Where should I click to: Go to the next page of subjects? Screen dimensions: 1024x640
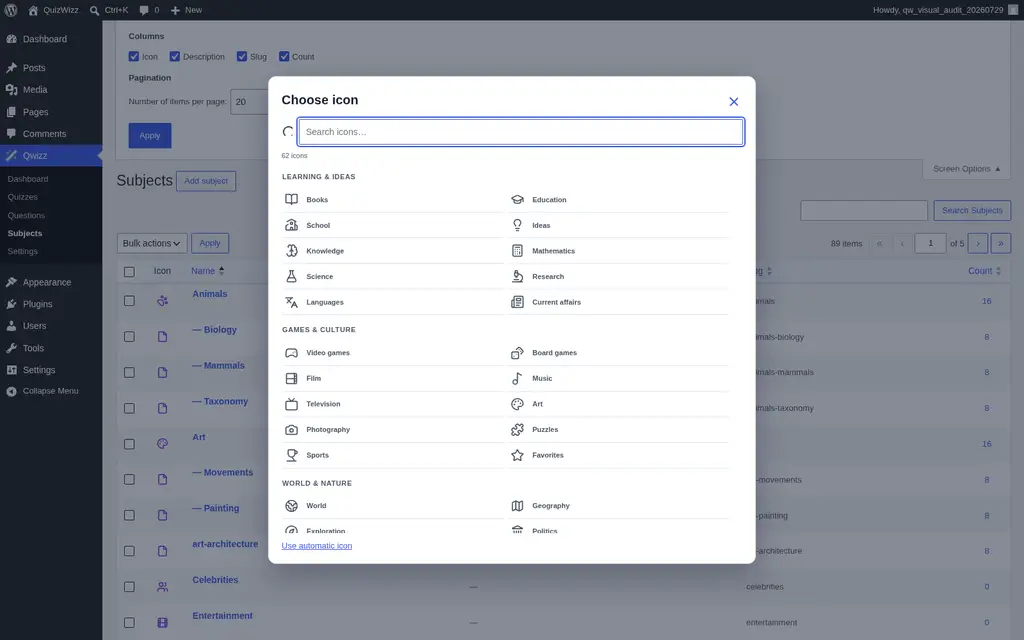click(x=978, y=243)
